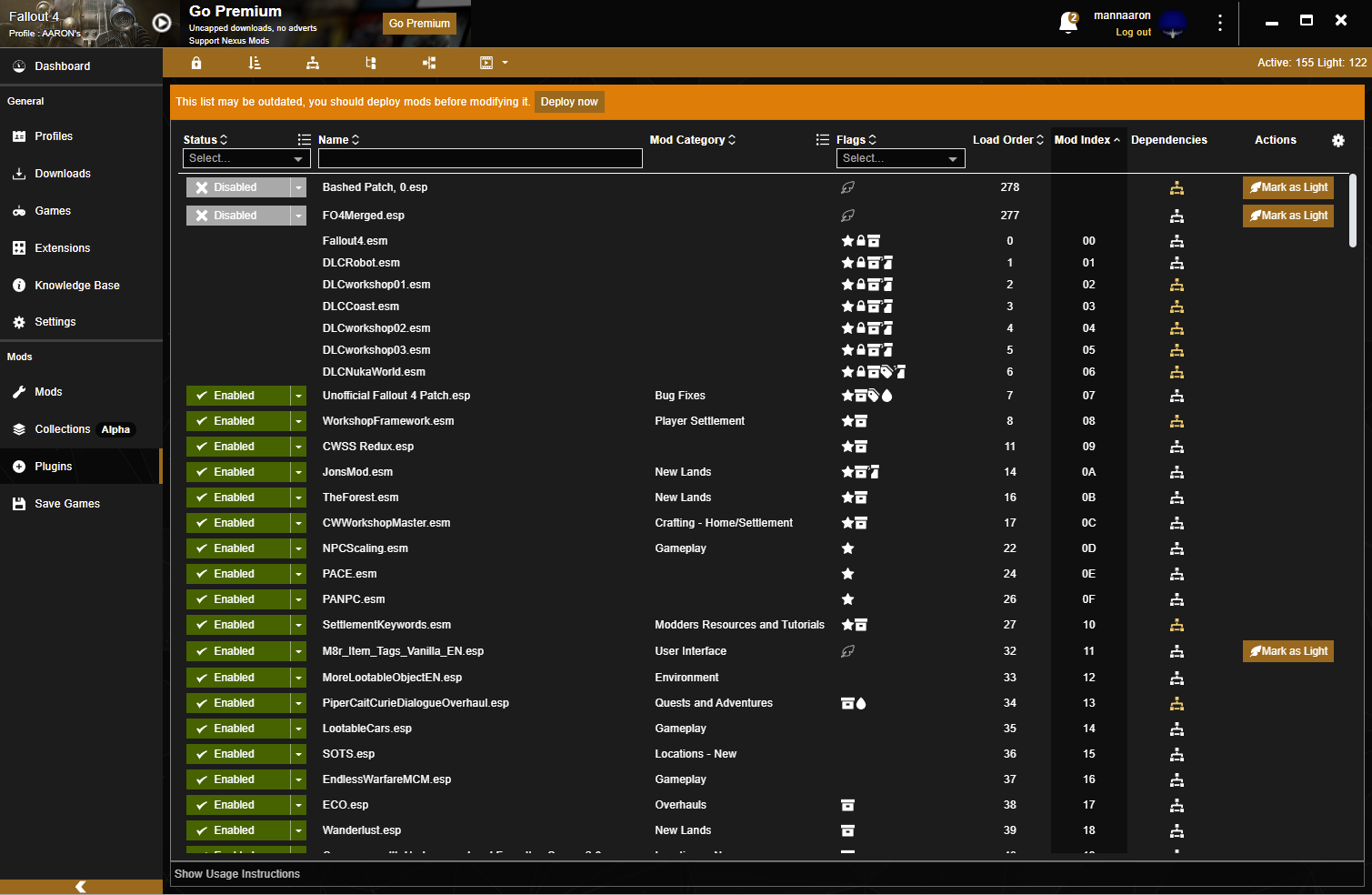Click the autosort lock icon in toolbar

(196, 63)
